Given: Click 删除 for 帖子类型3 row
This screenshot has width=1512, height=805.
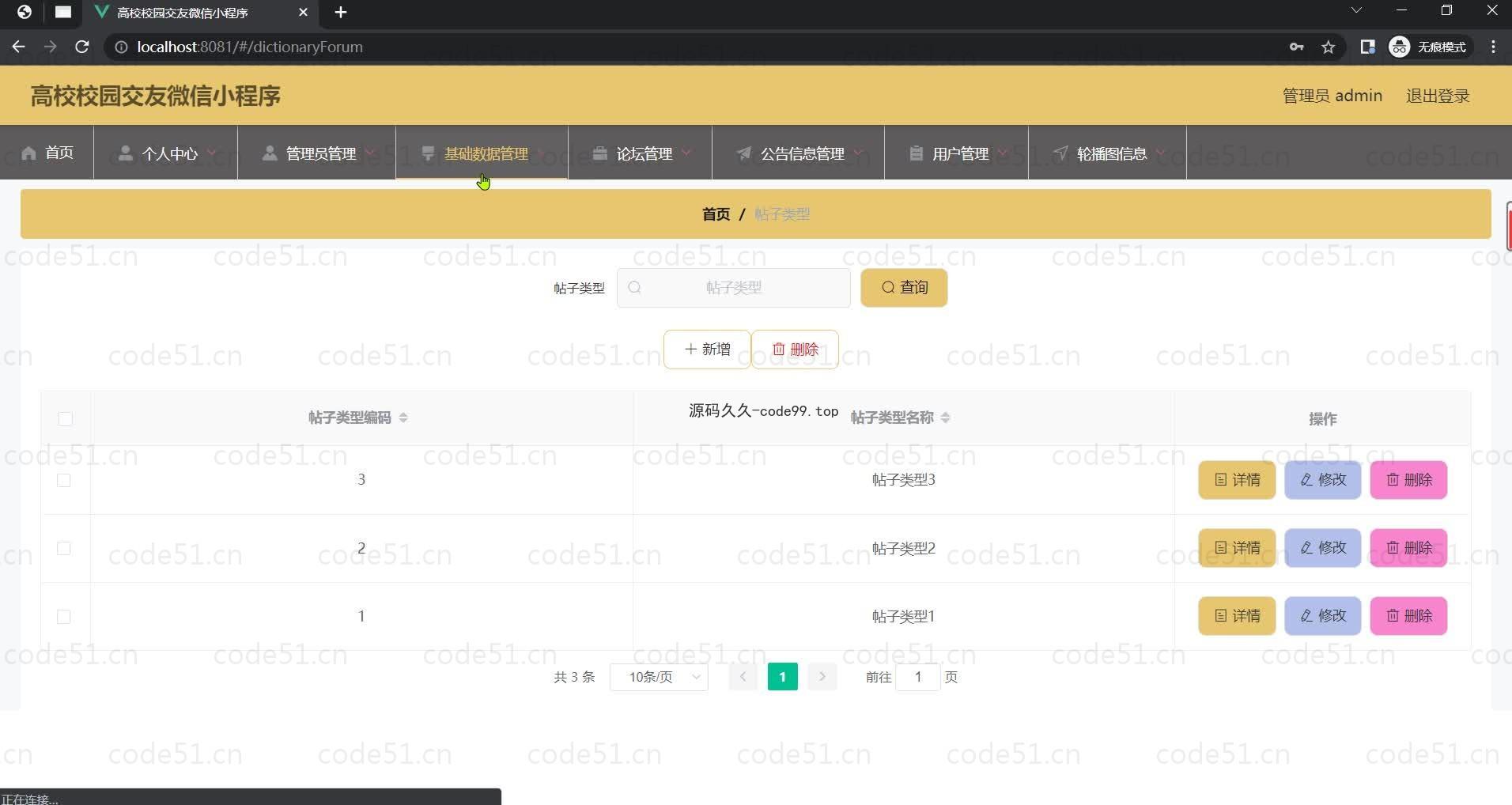Looking at the screenshot, I should pos(1408,480).
